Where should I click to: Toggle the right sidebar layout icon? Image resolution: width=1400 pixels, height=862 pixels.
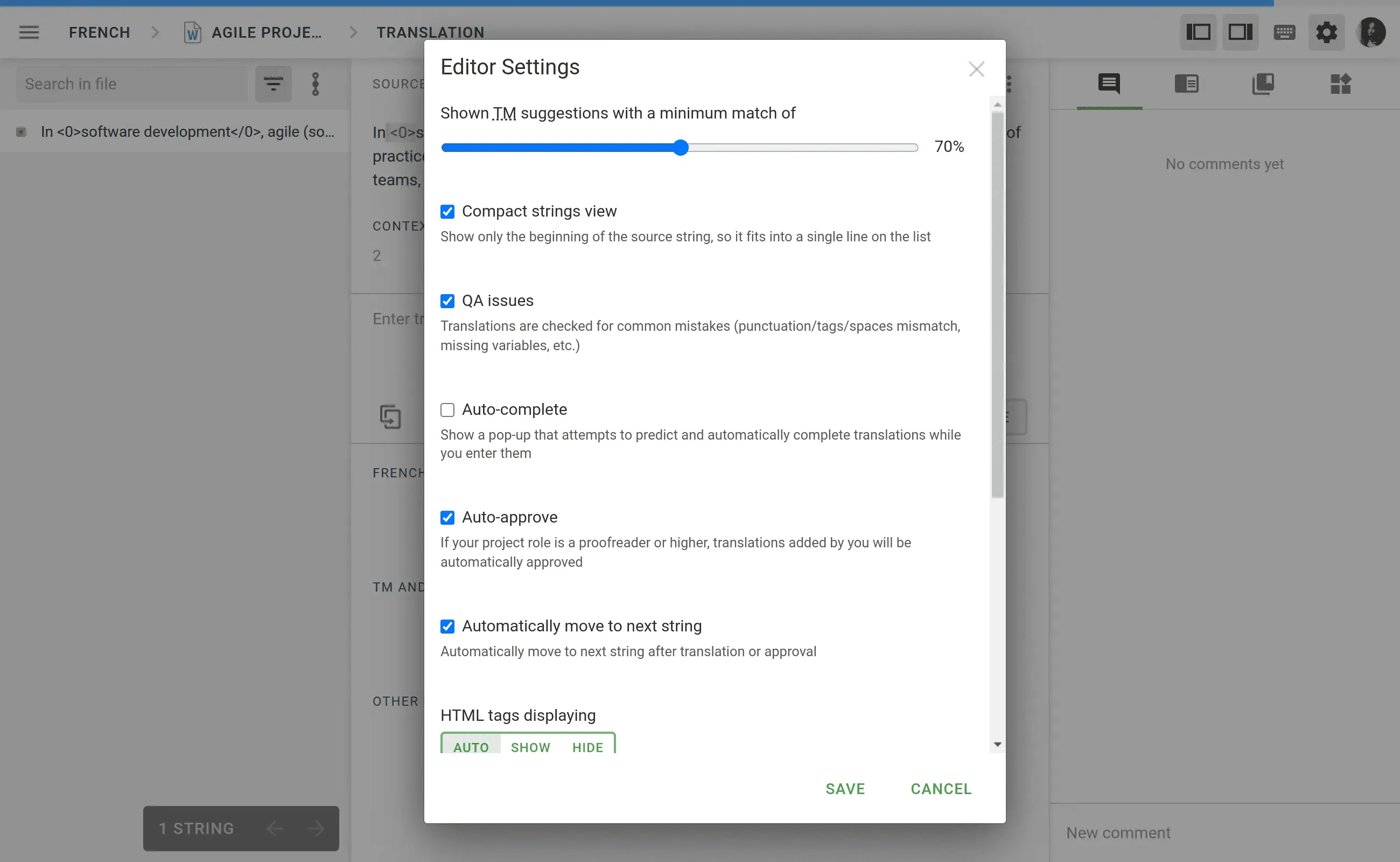coord(1240,32)
